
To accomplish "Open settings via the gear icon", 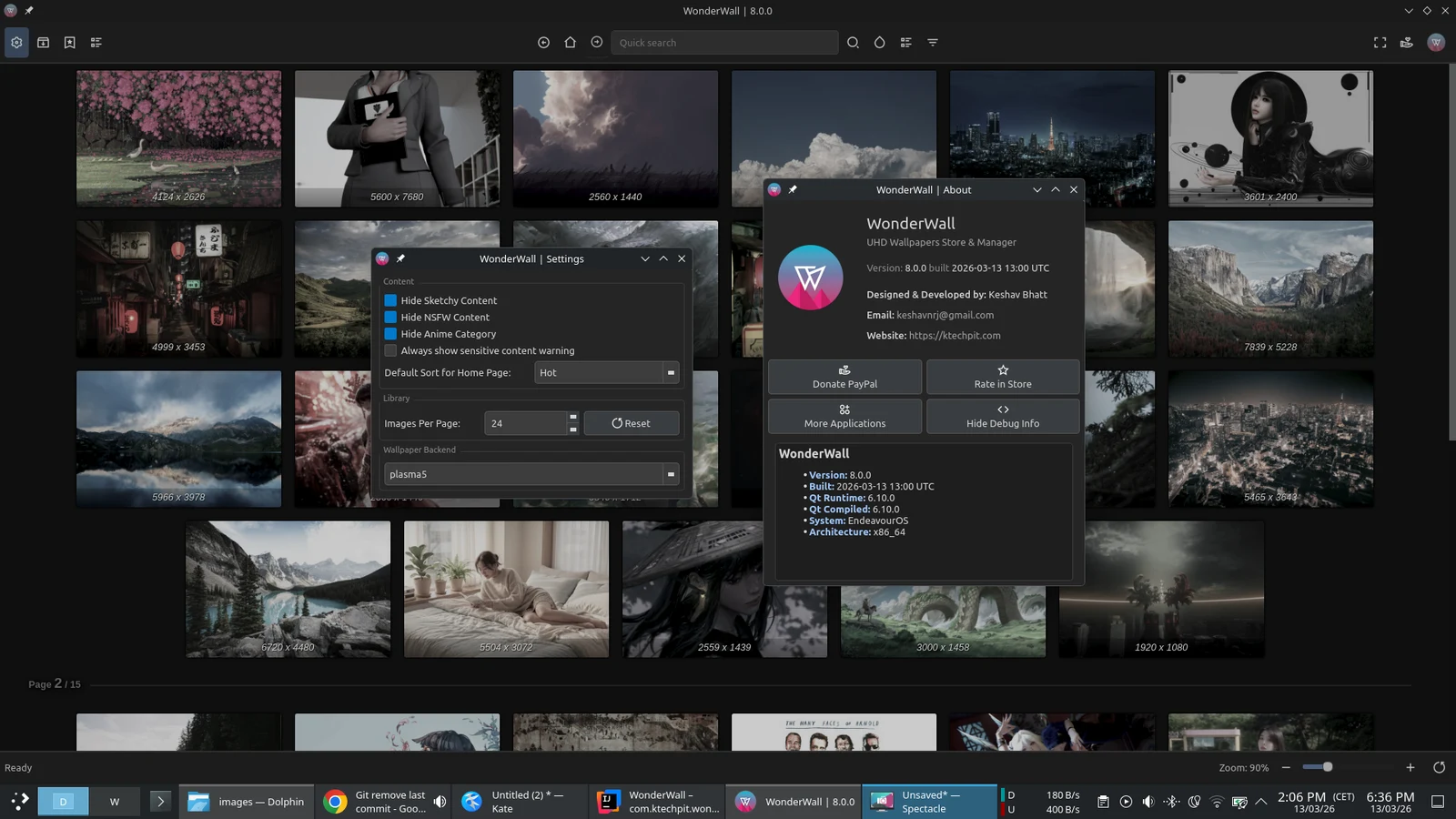I will click(x=16, y=43).
